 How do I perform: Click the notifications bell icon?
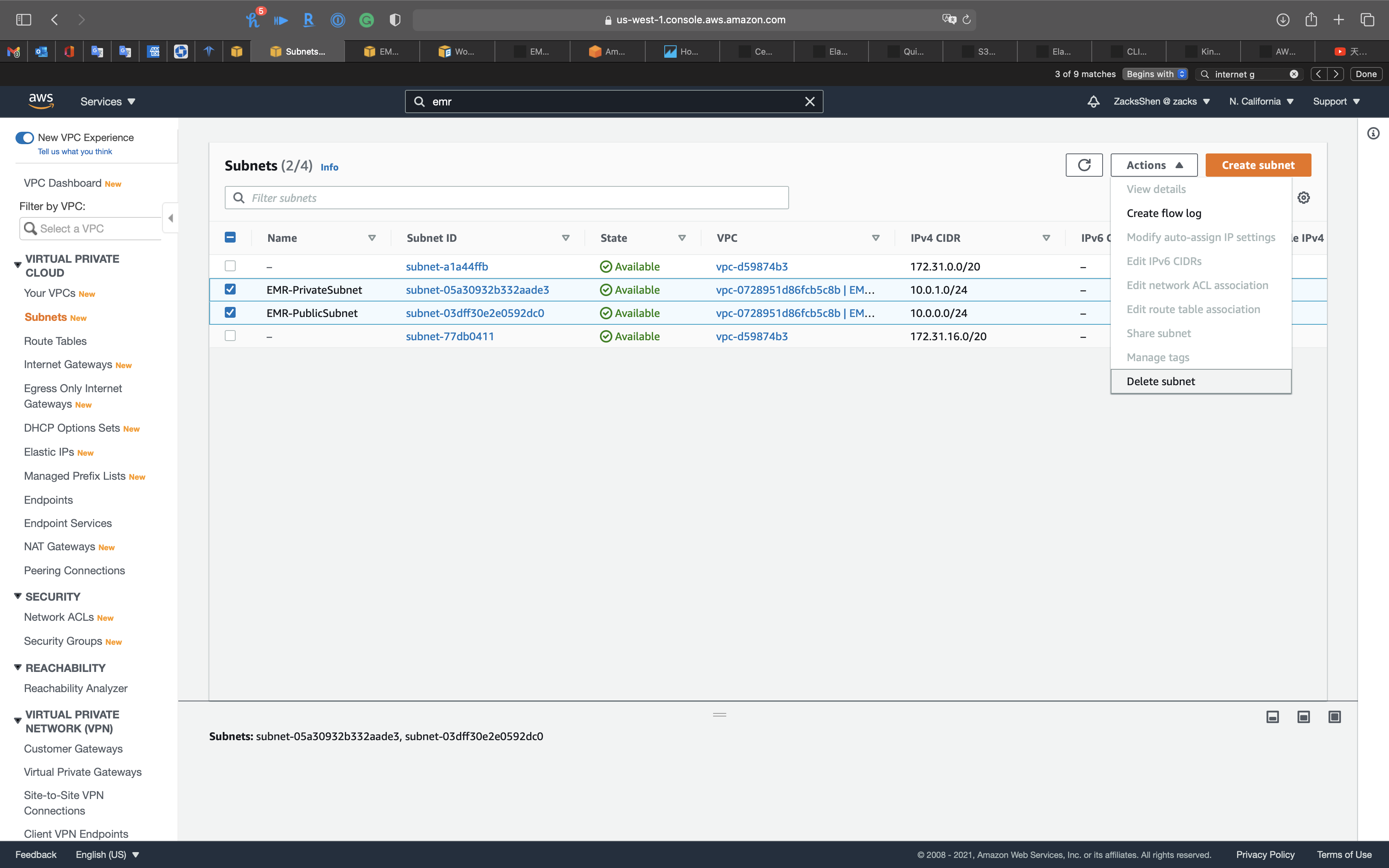click(1093, 102)
